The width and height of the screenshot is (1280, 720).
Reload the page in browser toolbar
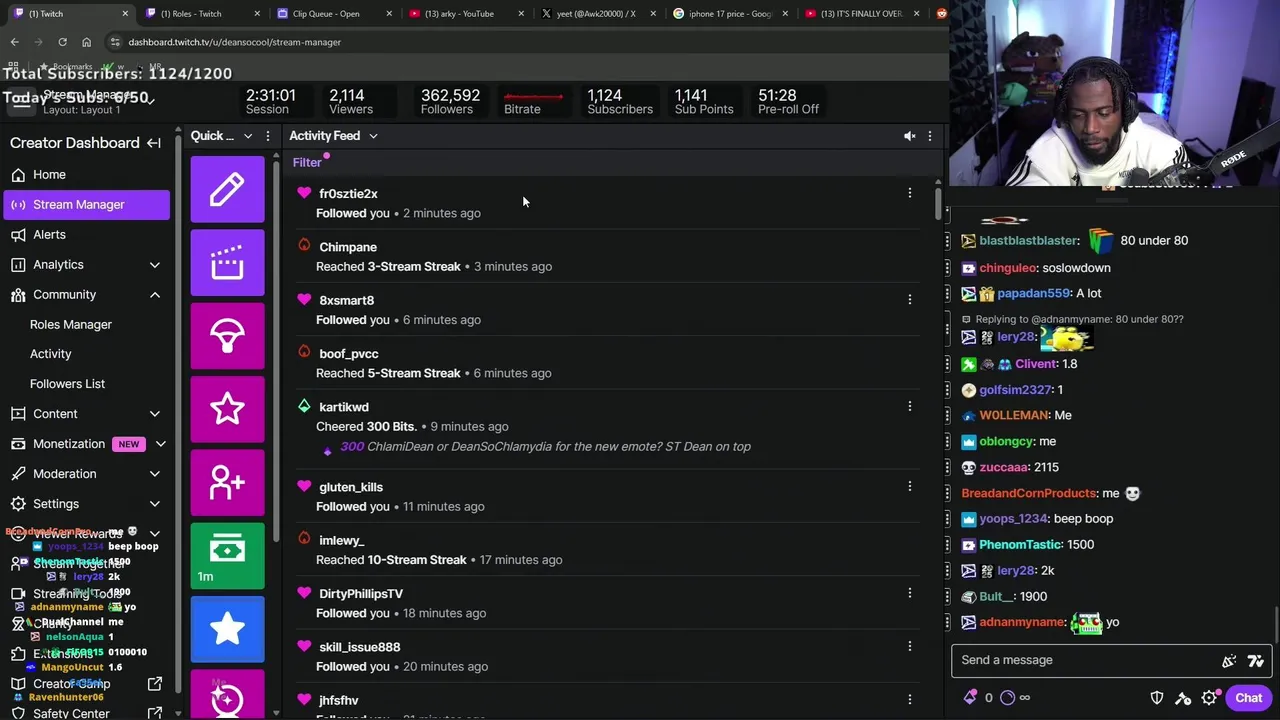(62, 42)
